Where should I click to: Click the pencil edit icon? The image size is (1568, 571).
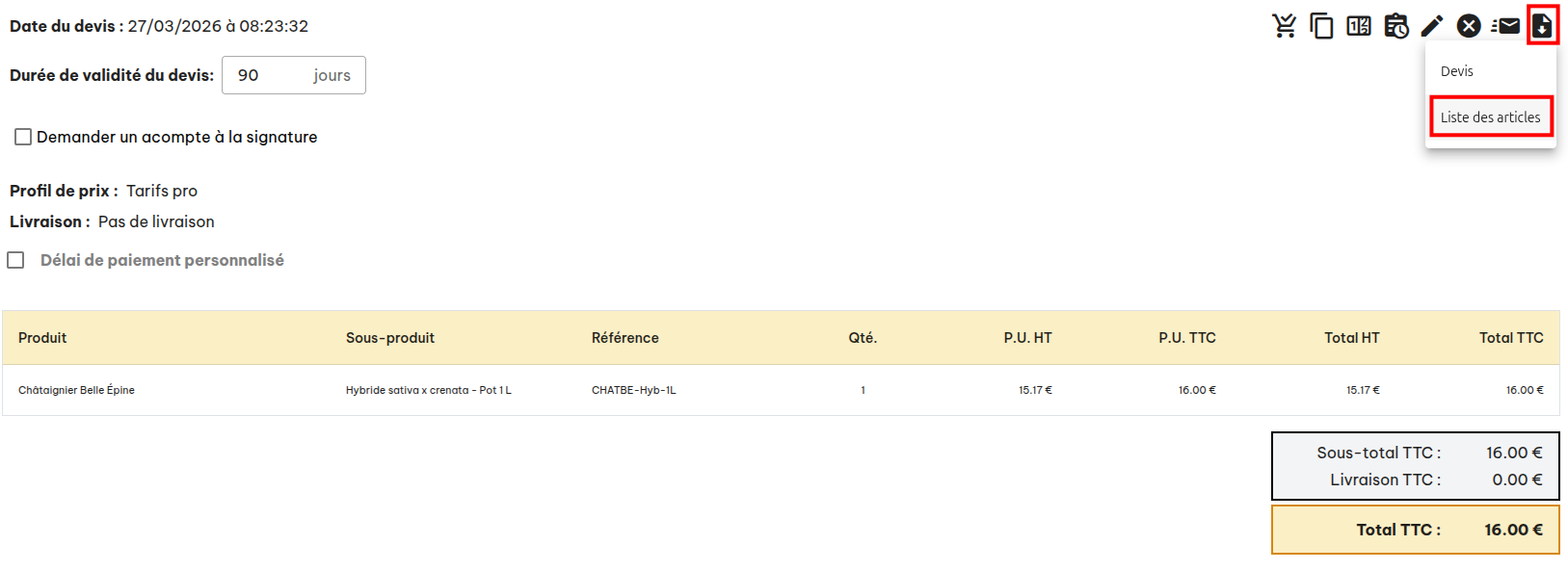coord(1432,26)
